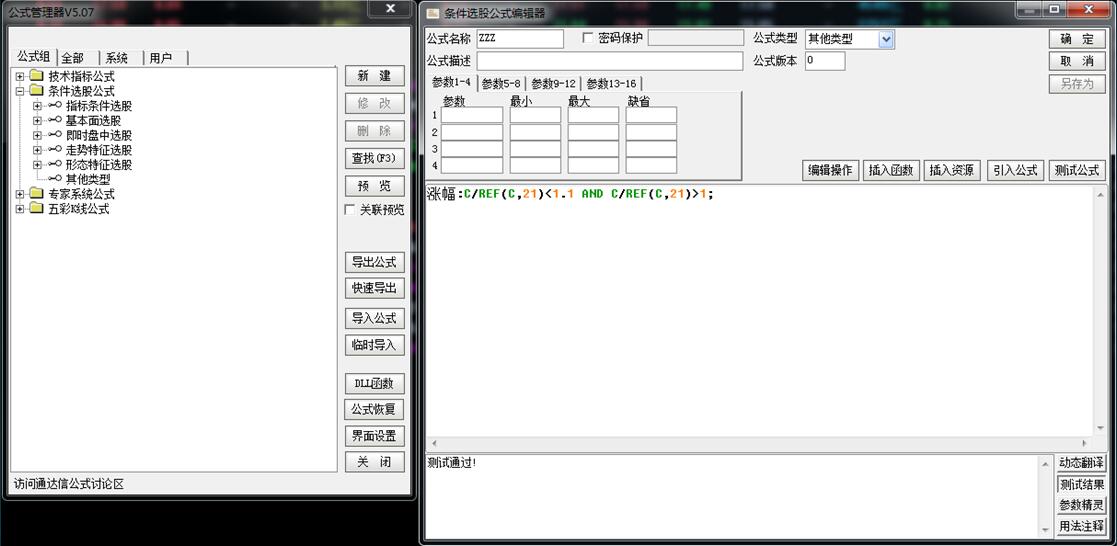Click the 取消 button
Viewport: 1117px width, 546px height.
(x=1077, y=61)
